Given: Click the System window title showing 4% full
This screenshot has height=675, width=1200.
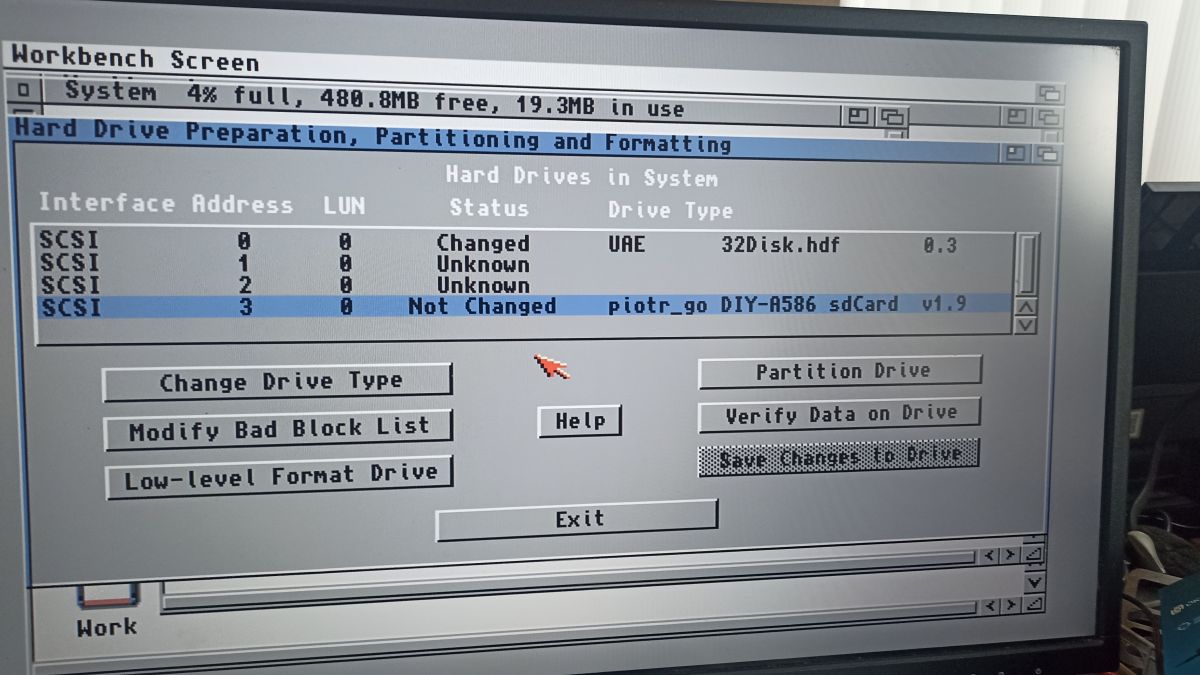Looking at the screenshot, I should [x=375, y=97].
